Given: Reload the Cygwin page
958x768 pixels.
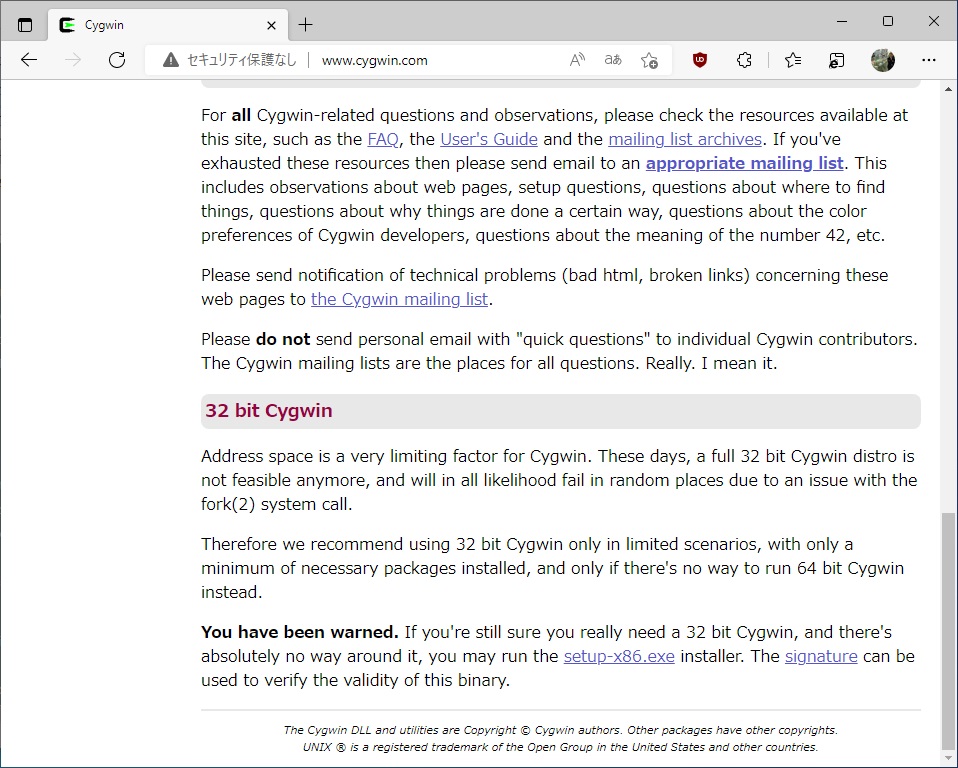Looking at the screenshot, I should pyautogui.click(x=117, y=60).
